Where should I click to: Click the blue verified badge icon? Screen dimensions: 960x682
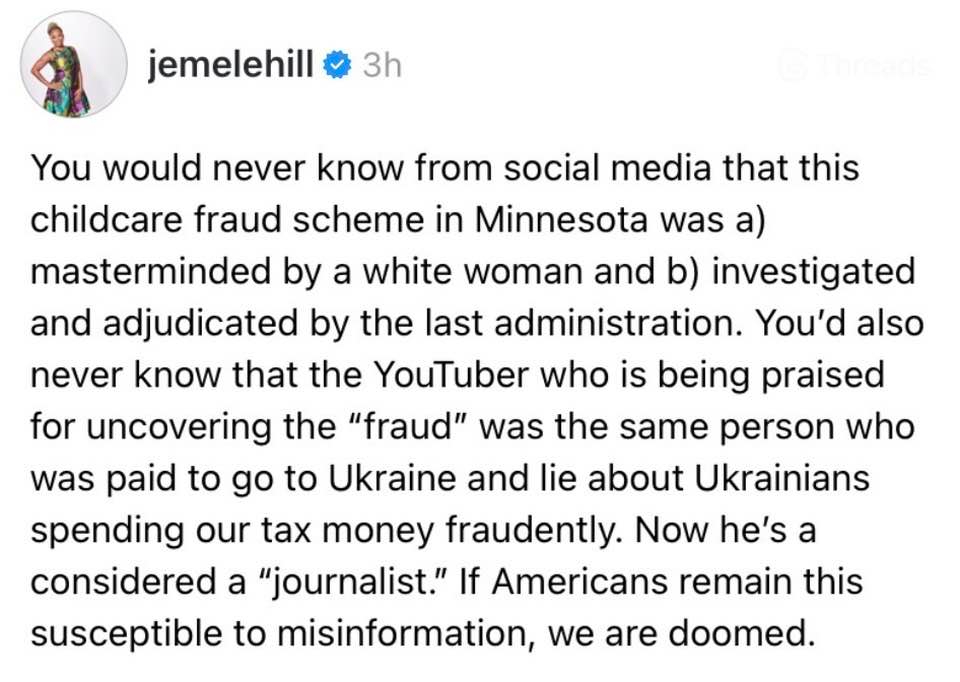[340, 66]
